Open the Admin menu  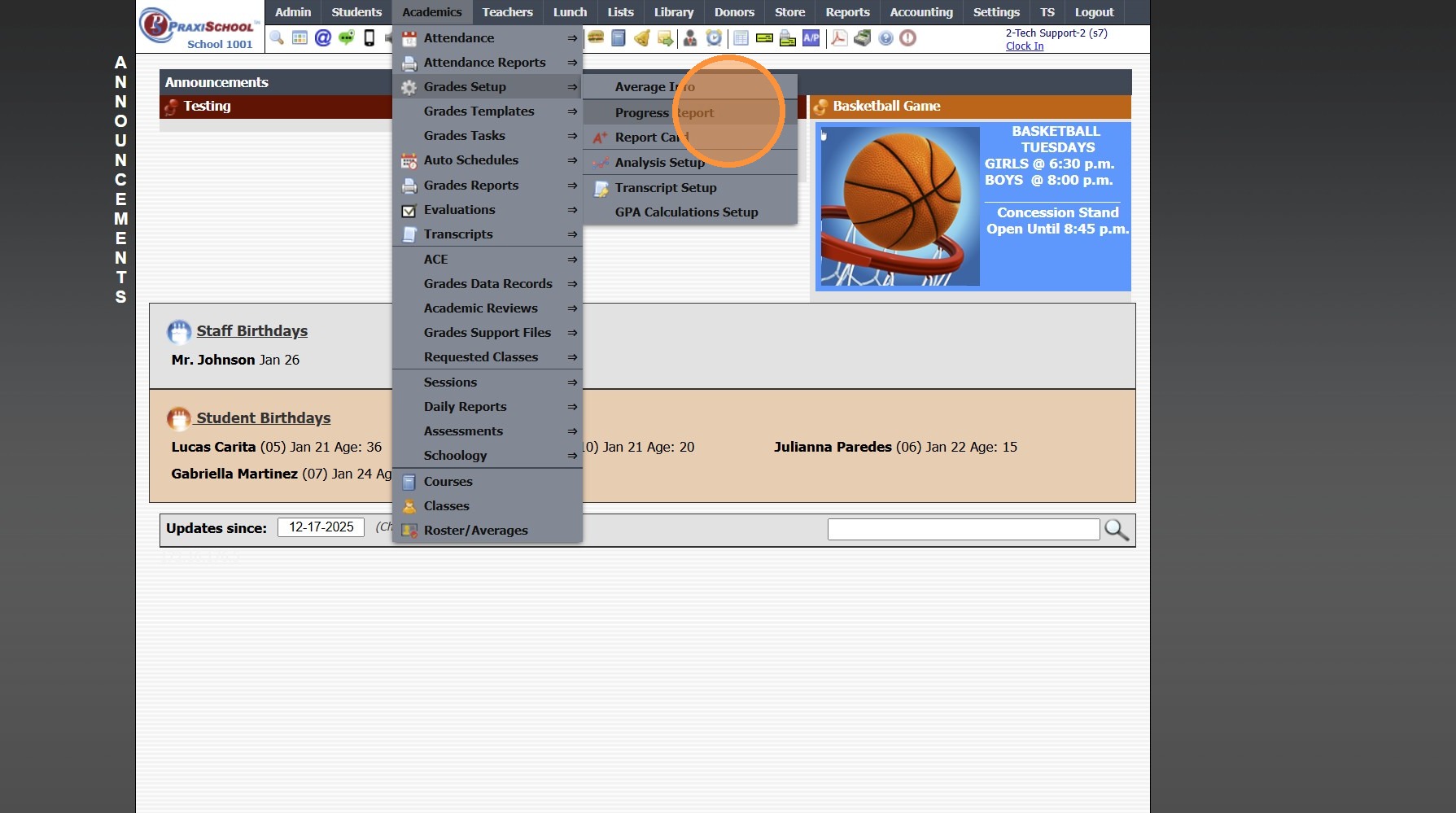pyautogui.click(x=293, y=12)
